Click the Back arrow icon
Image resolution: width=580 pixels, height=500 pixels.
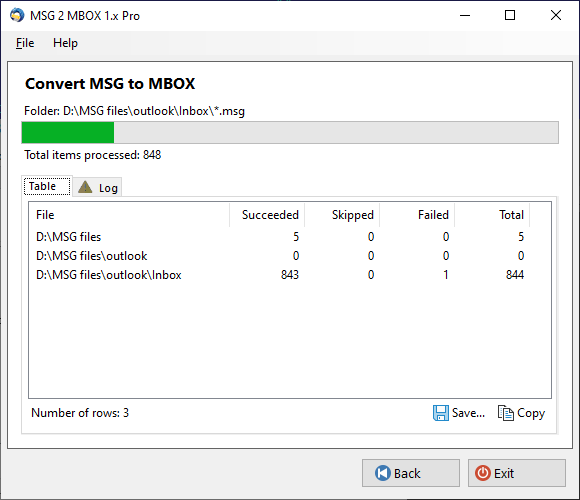point(382,473)
